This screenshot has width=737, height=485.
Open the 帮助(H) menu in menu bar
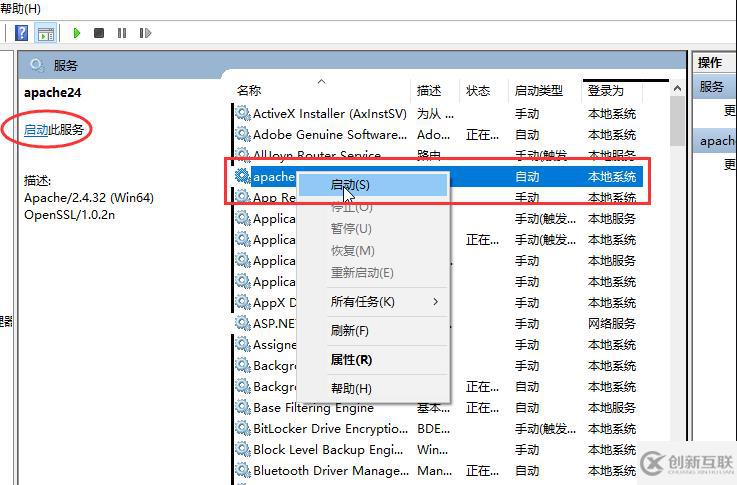point(21,8)
